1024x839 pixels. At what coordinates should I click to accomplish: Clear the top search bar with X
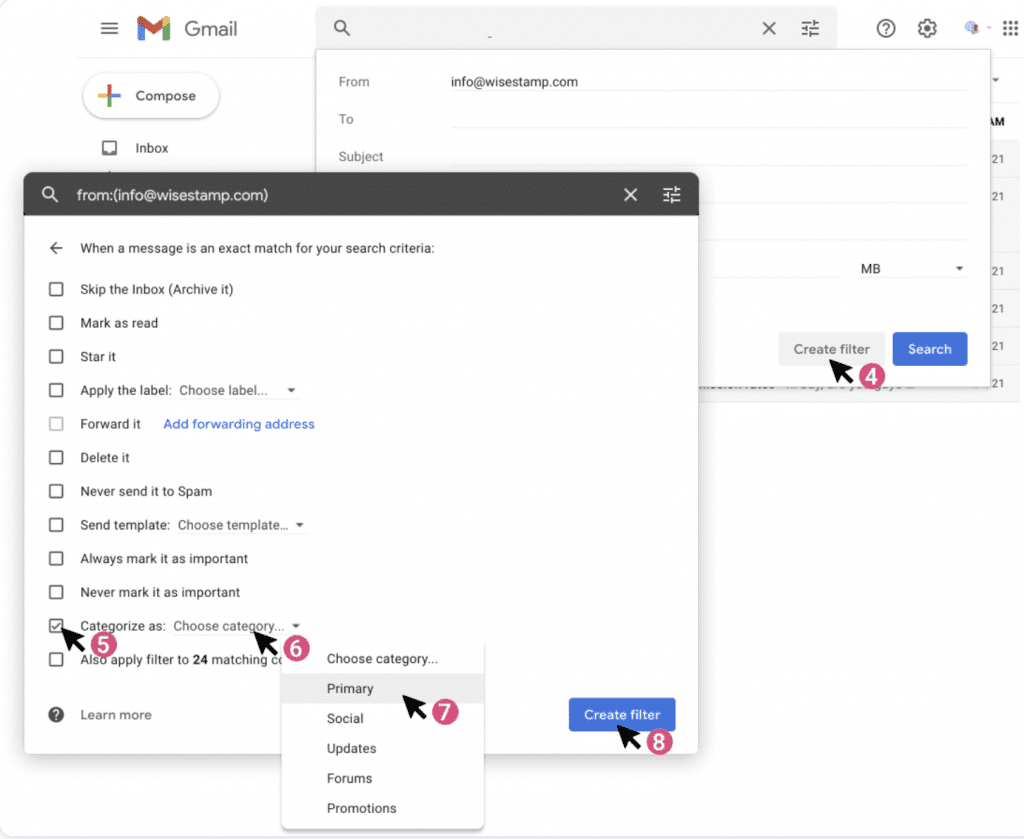tap(769, 28)
